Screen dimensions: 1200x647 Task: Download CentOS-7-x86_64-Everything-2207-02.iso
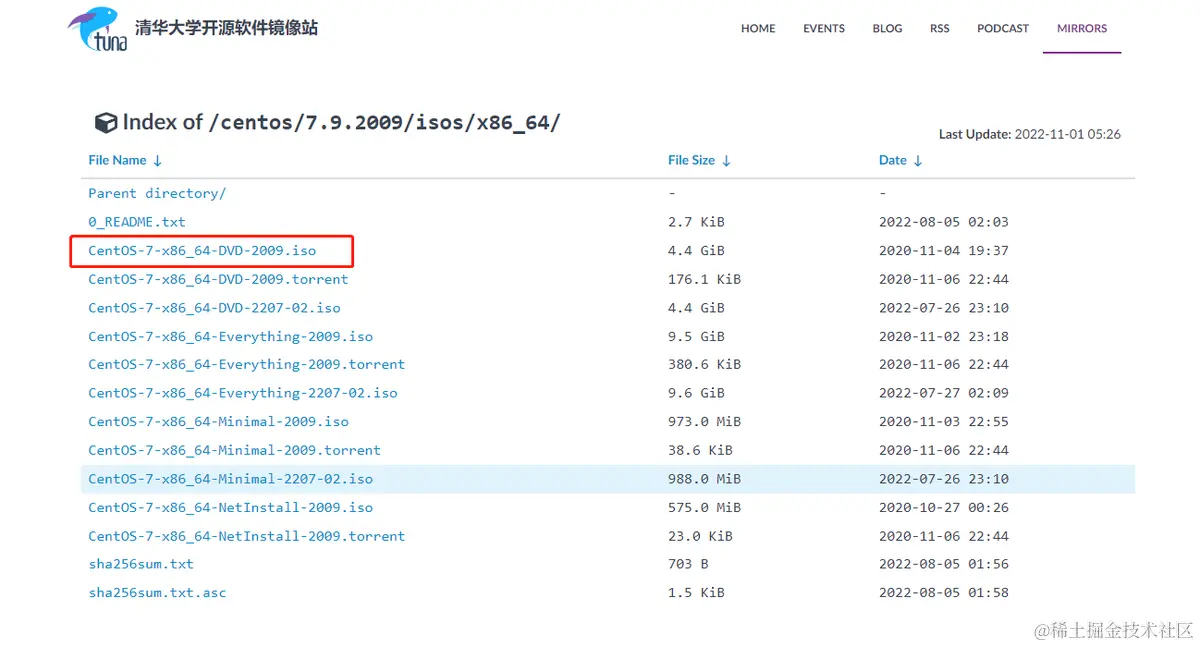click(243, 393)
